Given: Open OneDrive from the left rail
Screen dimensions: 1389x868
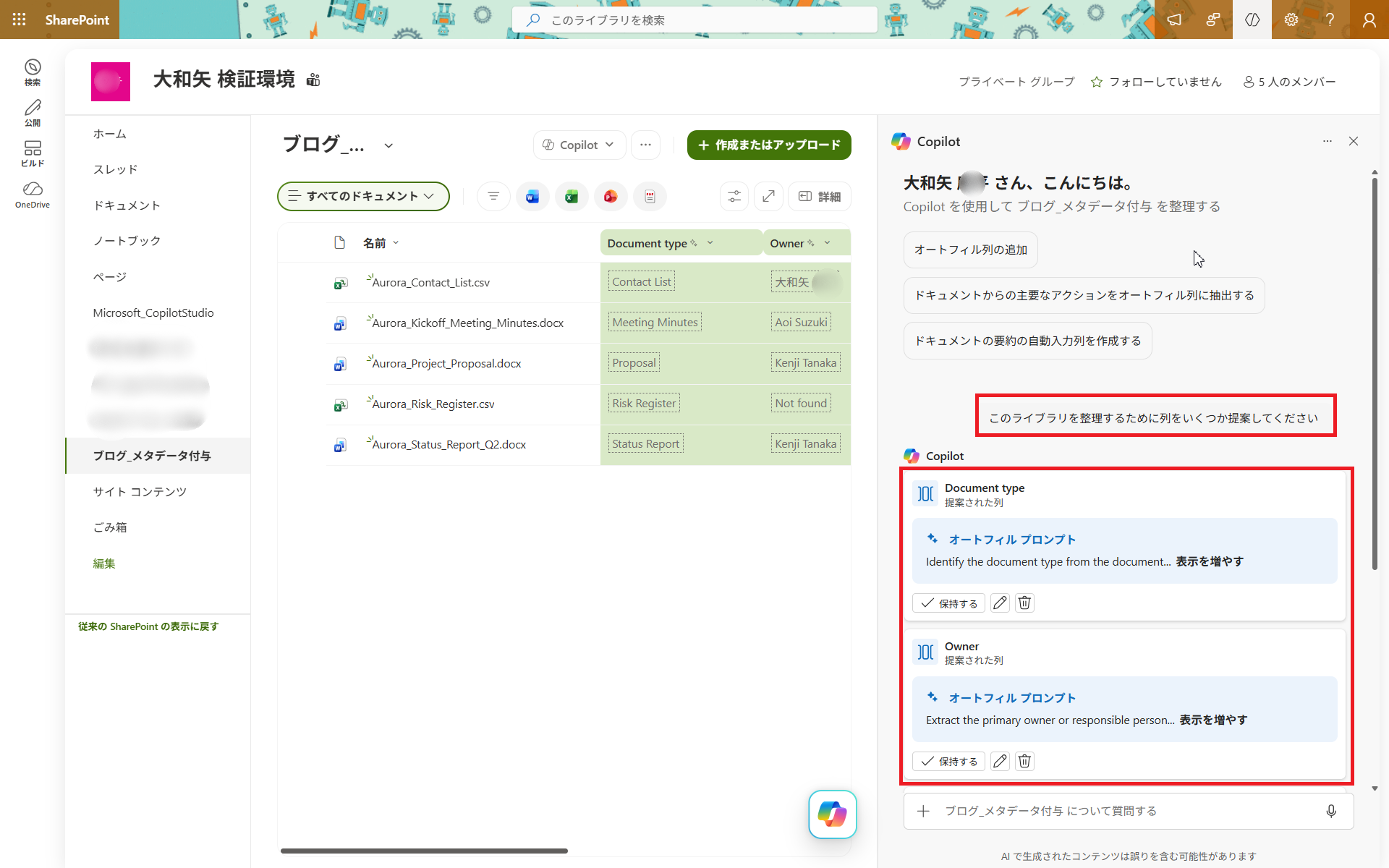Looking at the screenshot, I should click(x=33, y=195).
